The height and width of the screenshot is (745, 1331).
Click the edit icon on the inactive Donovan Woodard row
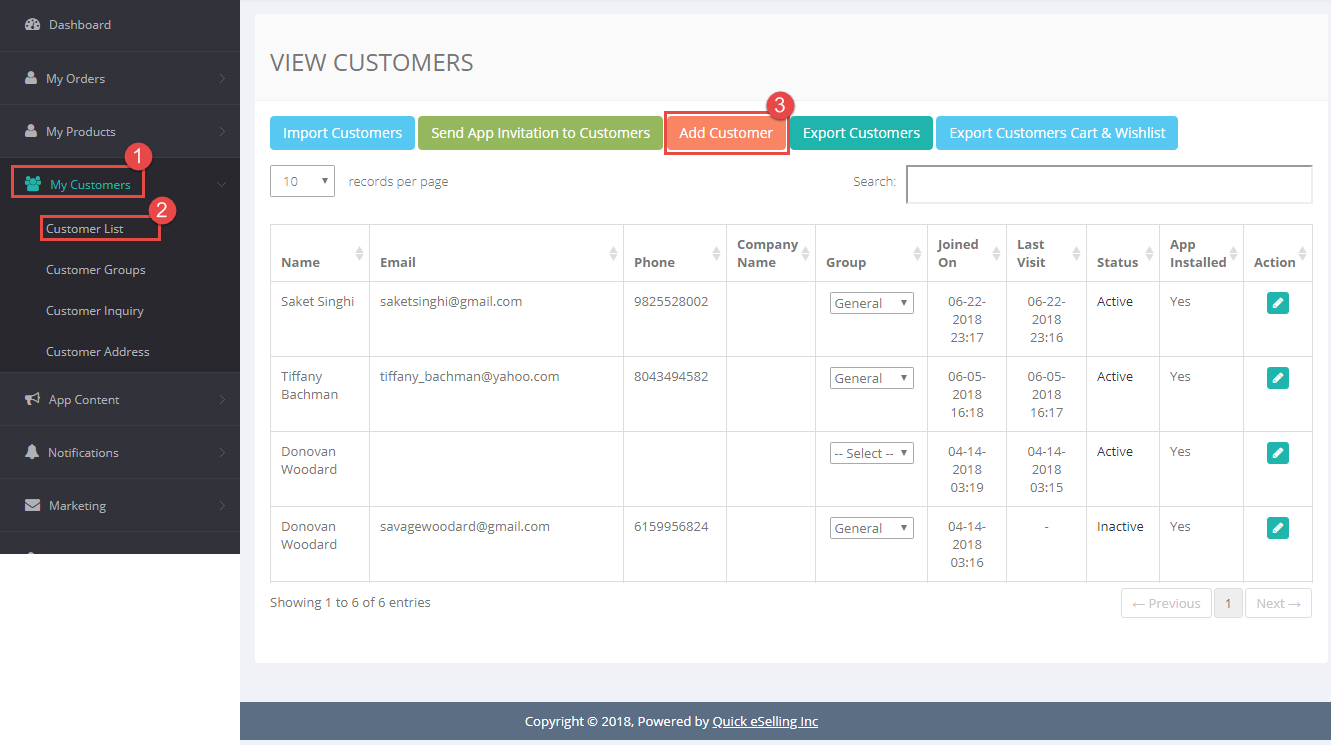click(x=1277, y=527)
